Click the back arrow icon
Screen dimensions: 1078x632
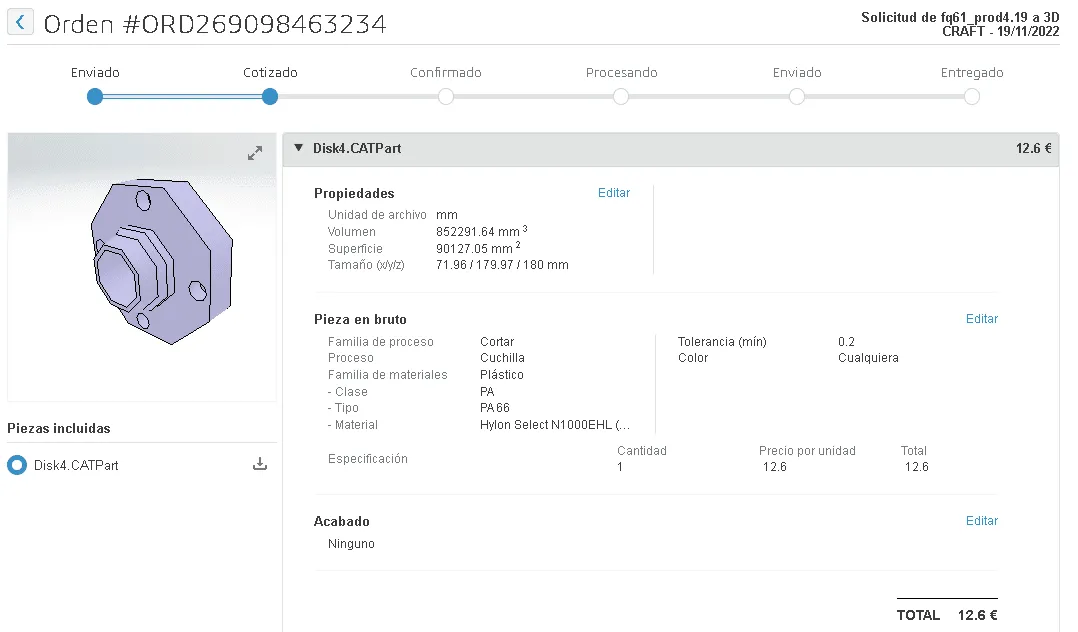point(20,22)
